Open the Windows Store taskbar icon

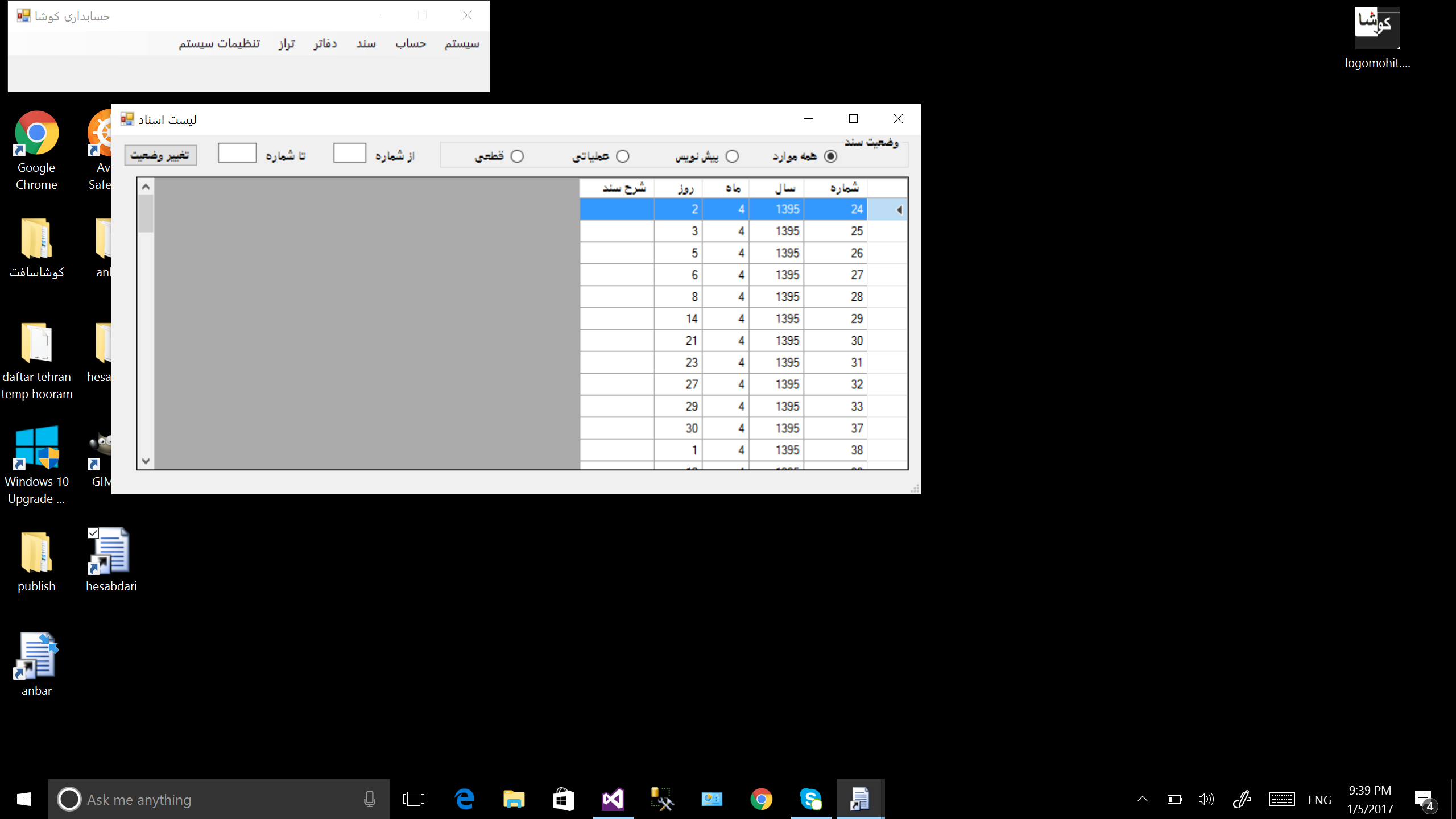(x=563, y=799)
